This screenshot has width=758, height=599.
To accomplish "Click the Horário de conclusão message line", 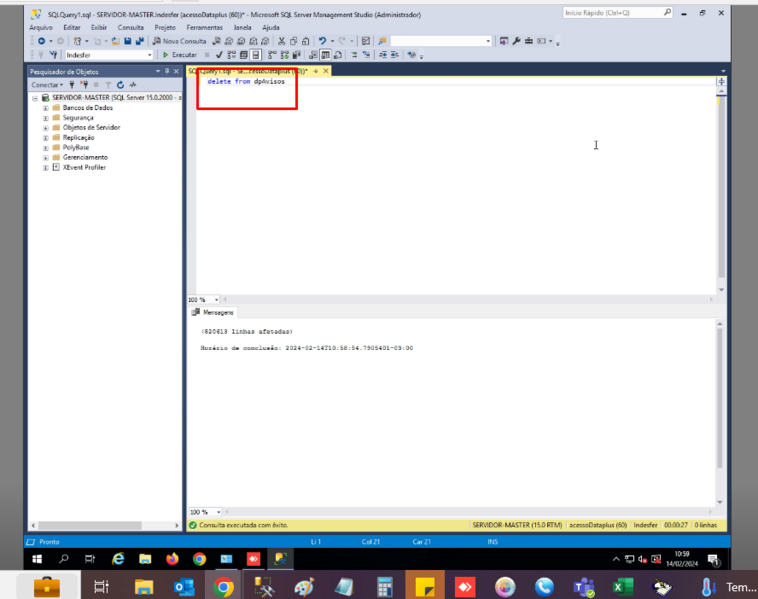I will pos(307,348).
